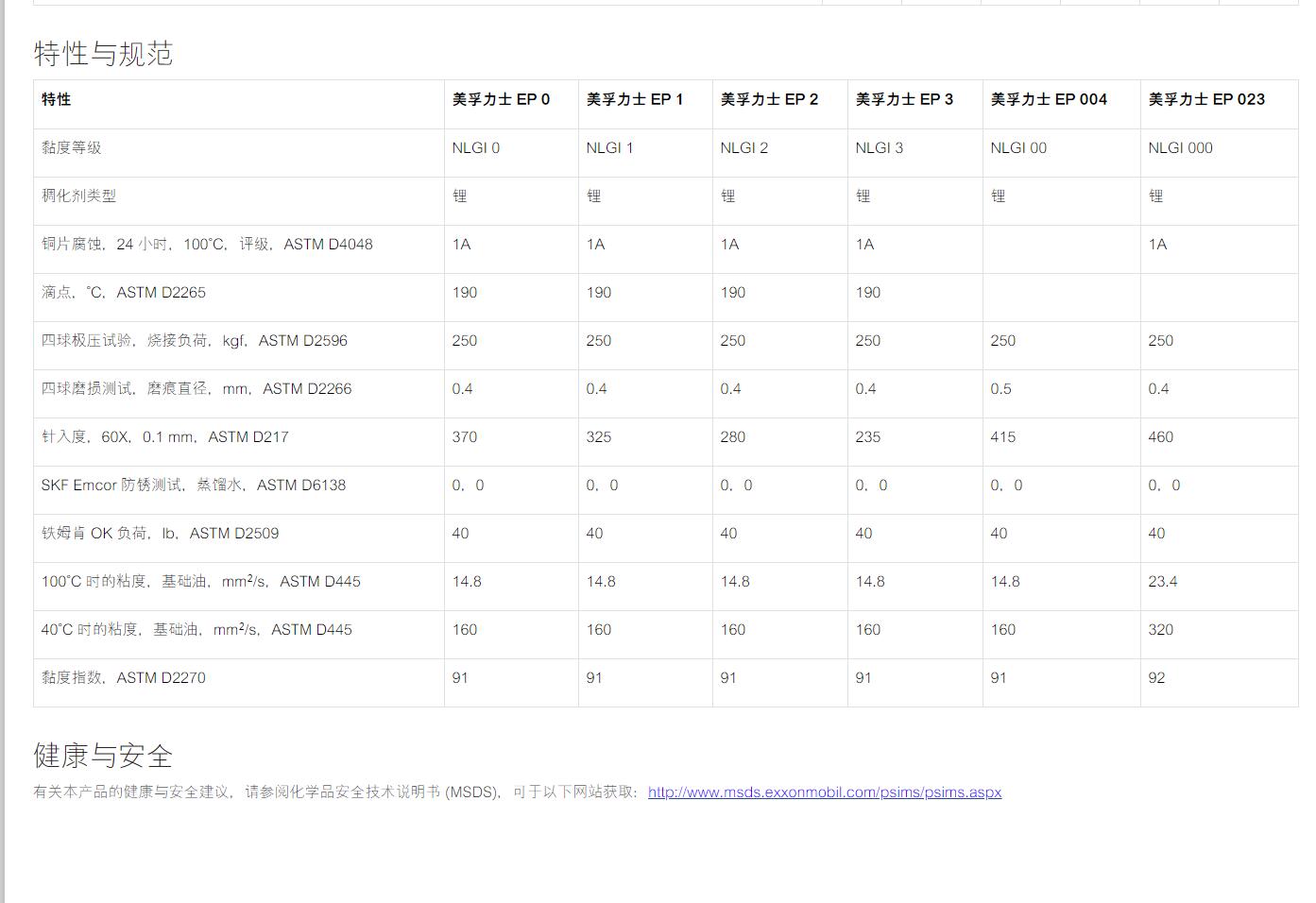This screenshot has width=1316, height=903.
Task: Click the 0，0 rust test value for EP 004
Action: pos(1006,485)
